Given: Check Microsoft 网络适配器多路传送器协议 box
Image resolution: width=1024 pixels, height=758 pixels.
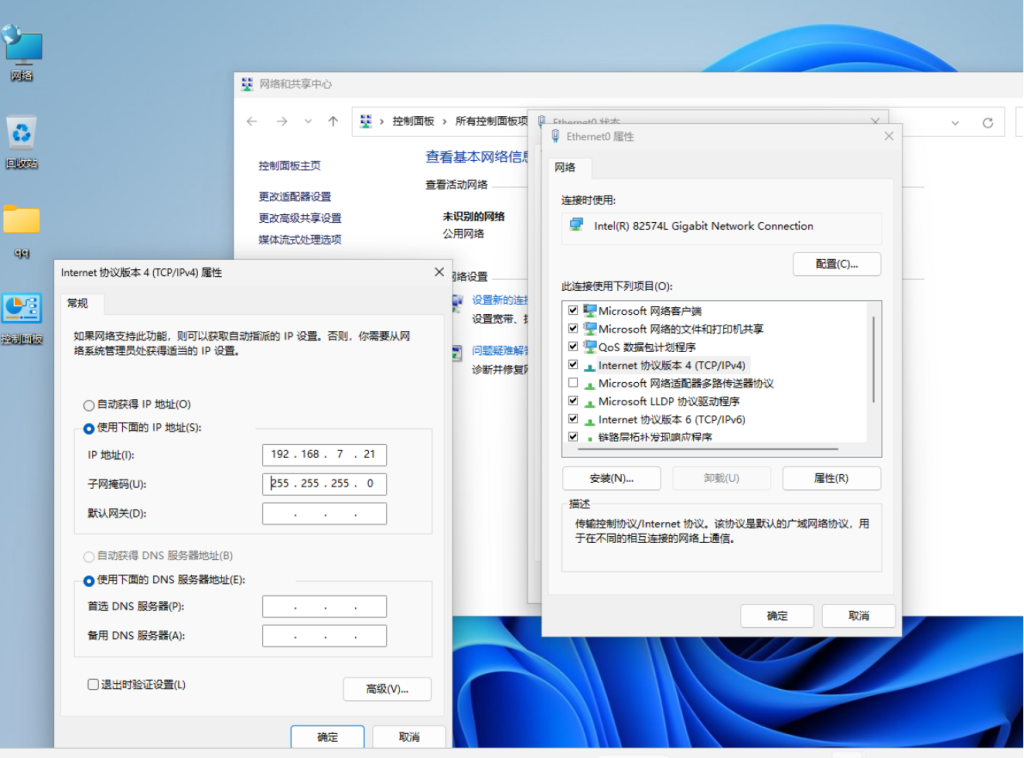Looking at the screenshot, I should [573, 383].
